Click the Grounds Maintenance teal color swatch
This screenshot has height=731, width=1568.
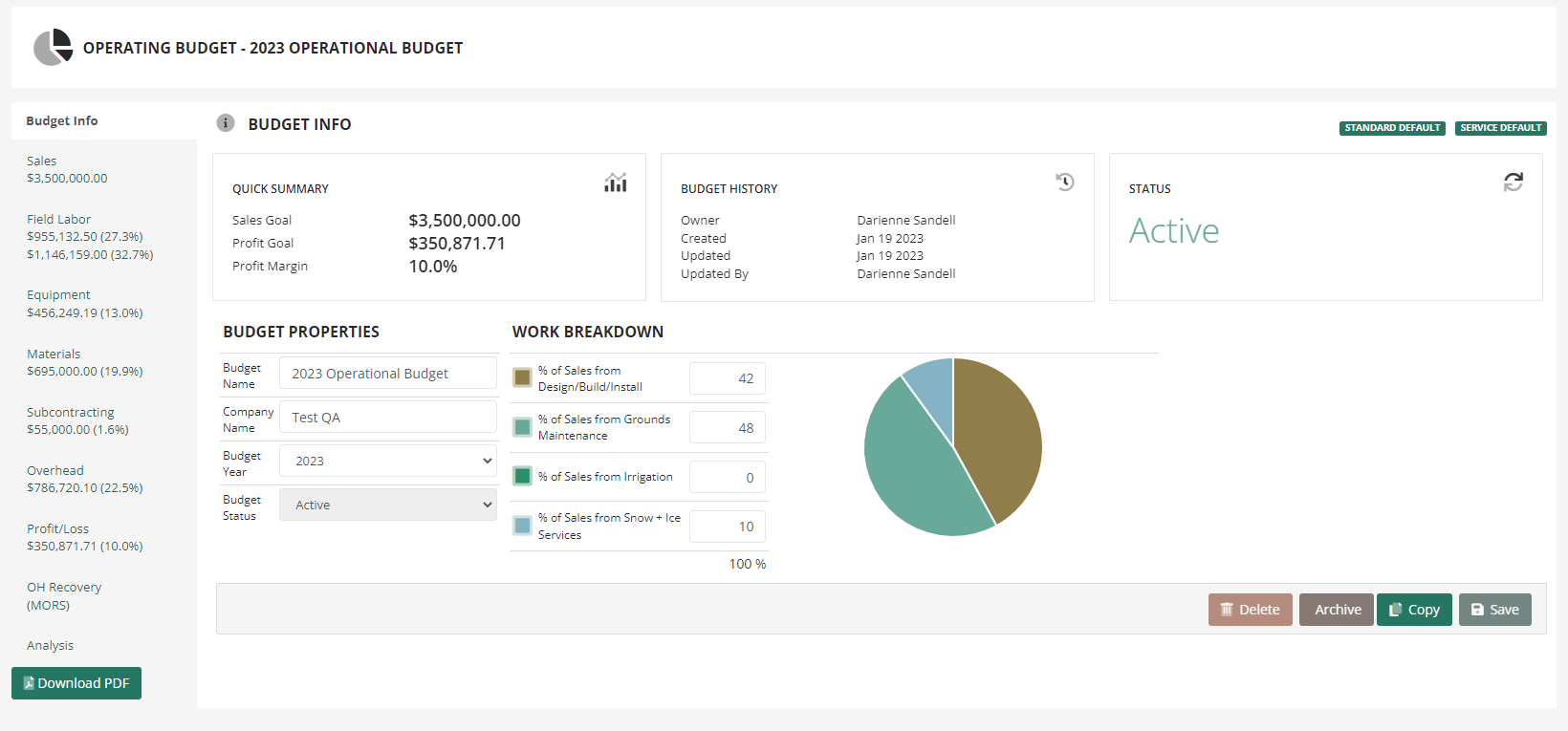click(522, 427)
